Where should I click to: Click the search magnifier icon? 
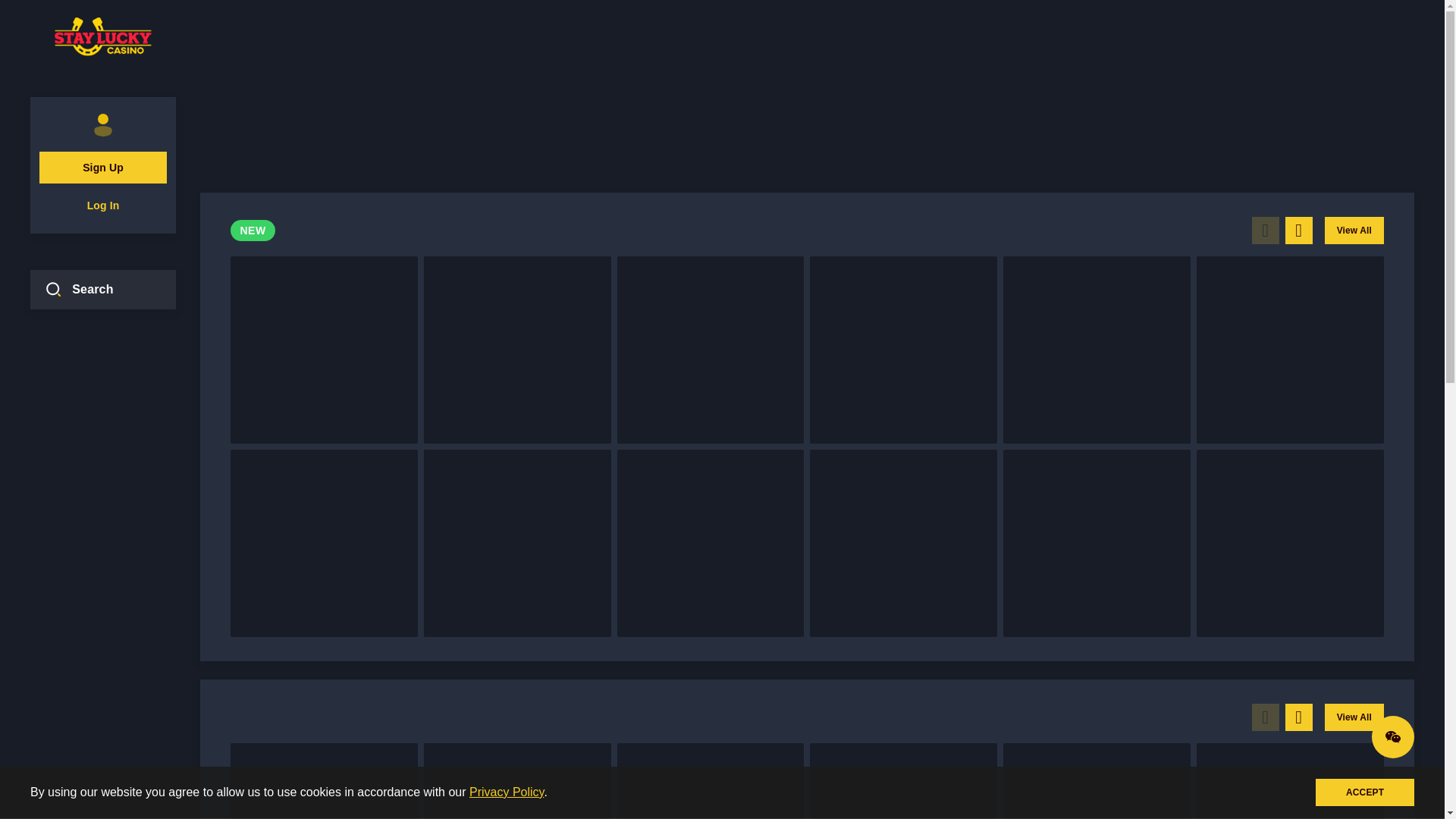[53, 290]
